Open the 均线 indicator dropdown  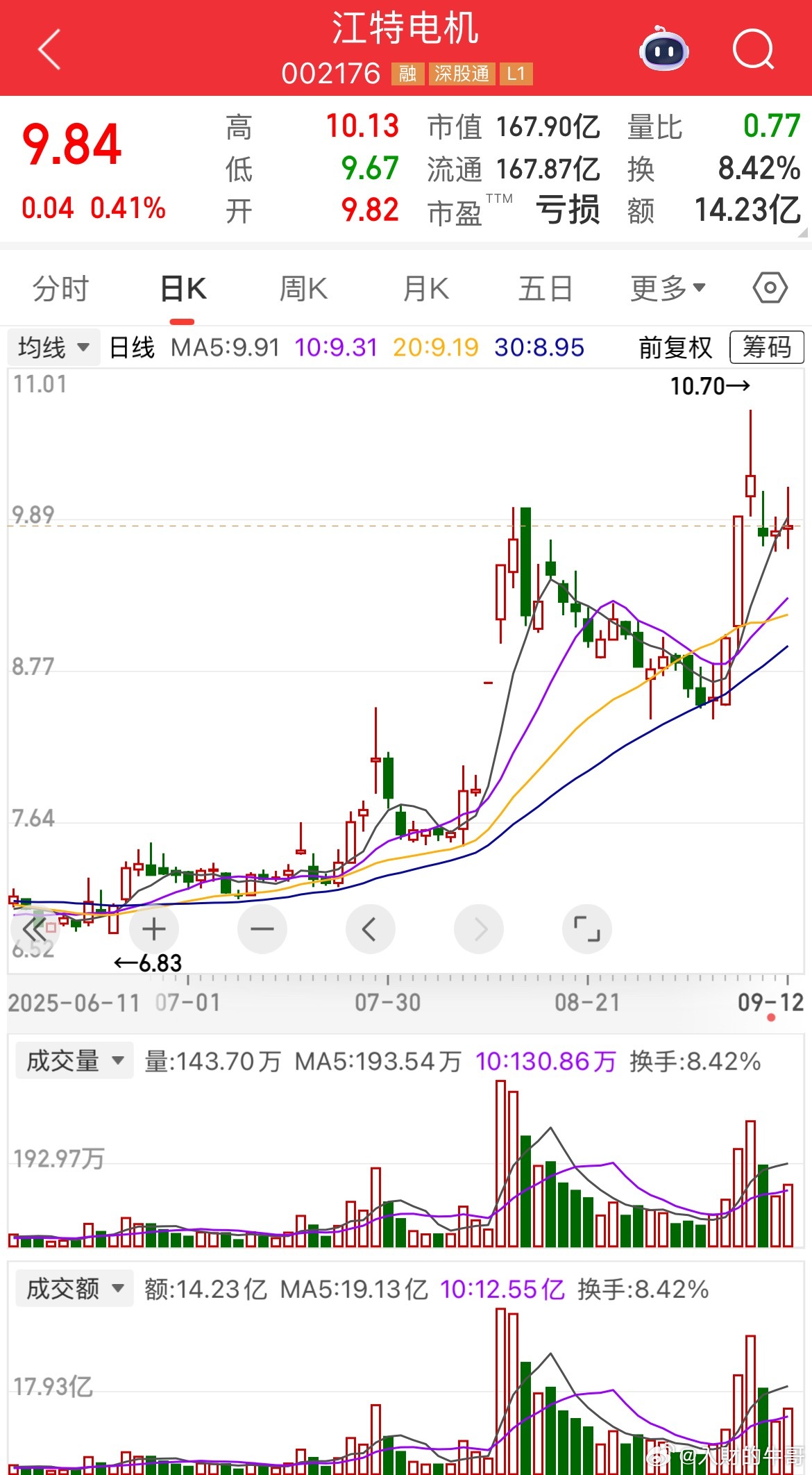click(x=54, y=347)
